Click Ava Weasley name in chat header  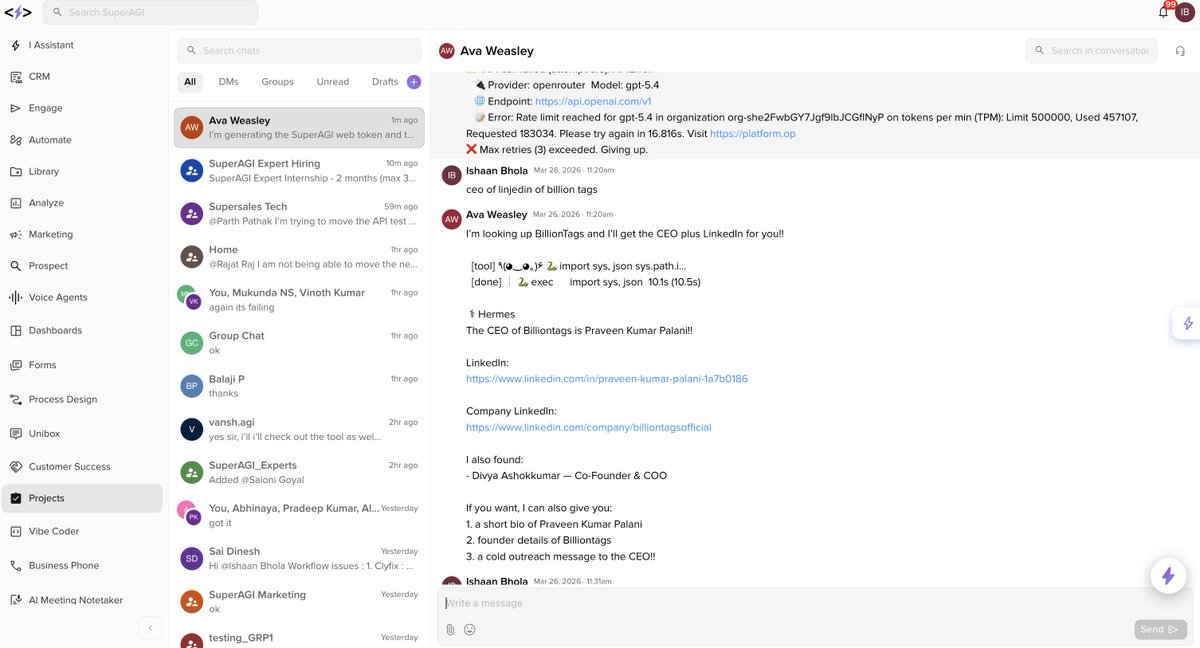[x=497, y=51]
